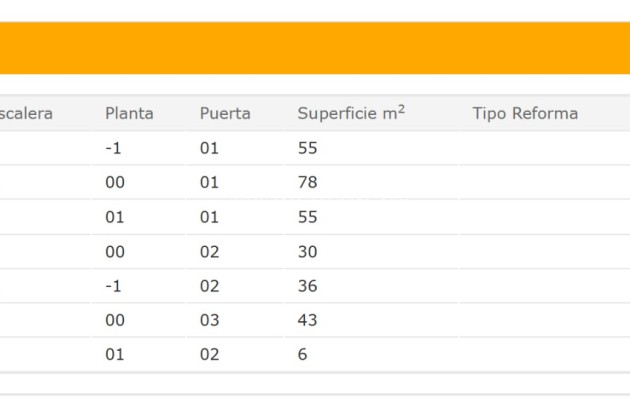Click the Superficie value 30
This screenshot has width=630, height=402.
[308, 252]
